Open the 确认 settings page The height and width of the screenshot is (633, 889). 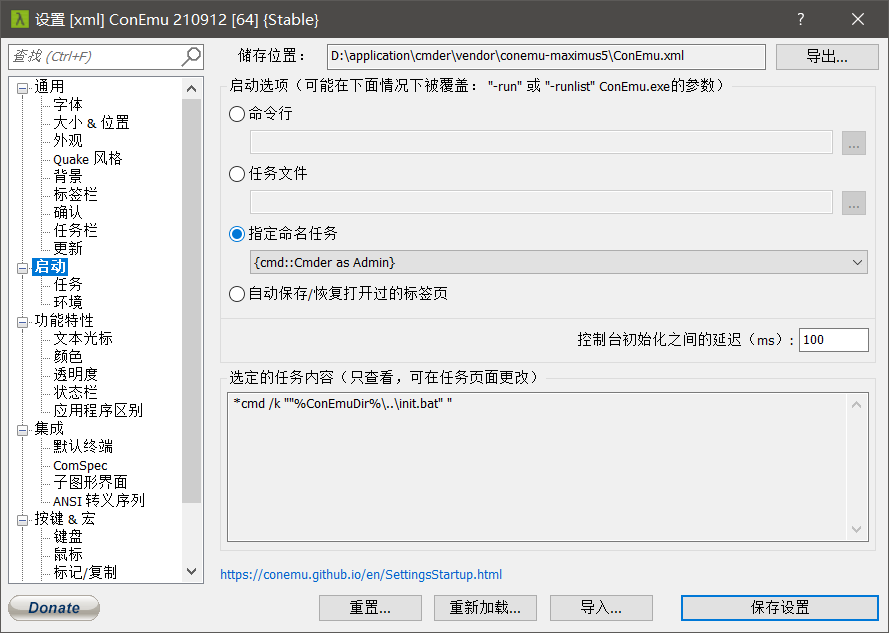point(67,213)
